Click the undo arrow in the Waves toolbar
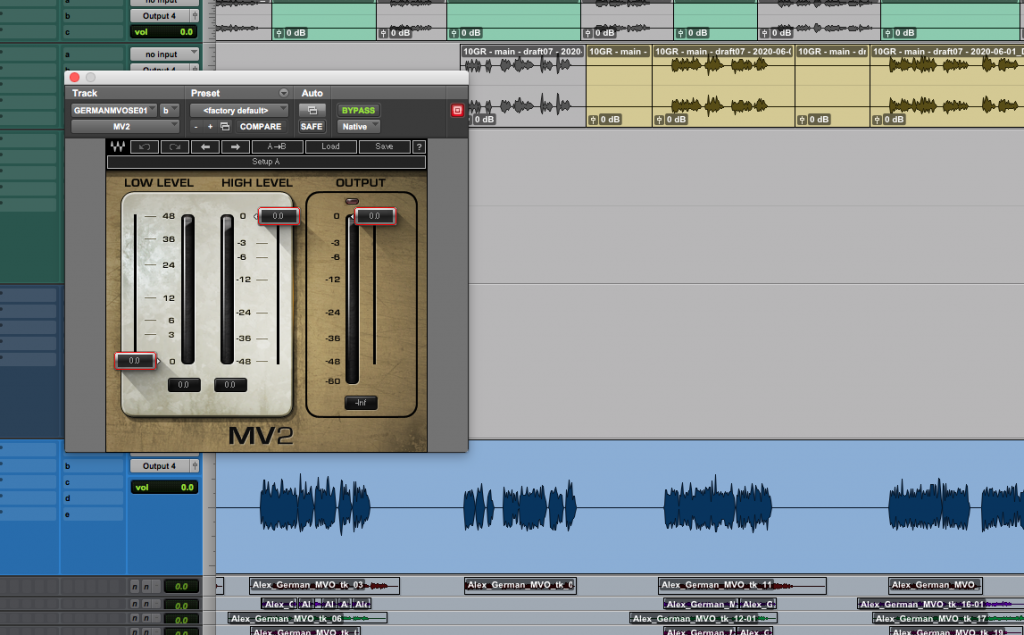The image size is (1024, 635). [x=143, y=146]
